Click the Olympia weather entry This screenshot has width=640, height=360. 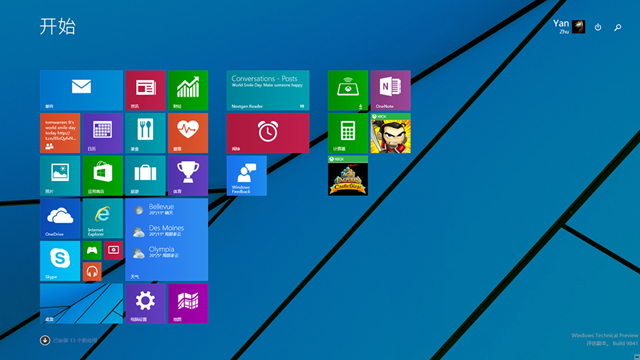tap(156, 252)
